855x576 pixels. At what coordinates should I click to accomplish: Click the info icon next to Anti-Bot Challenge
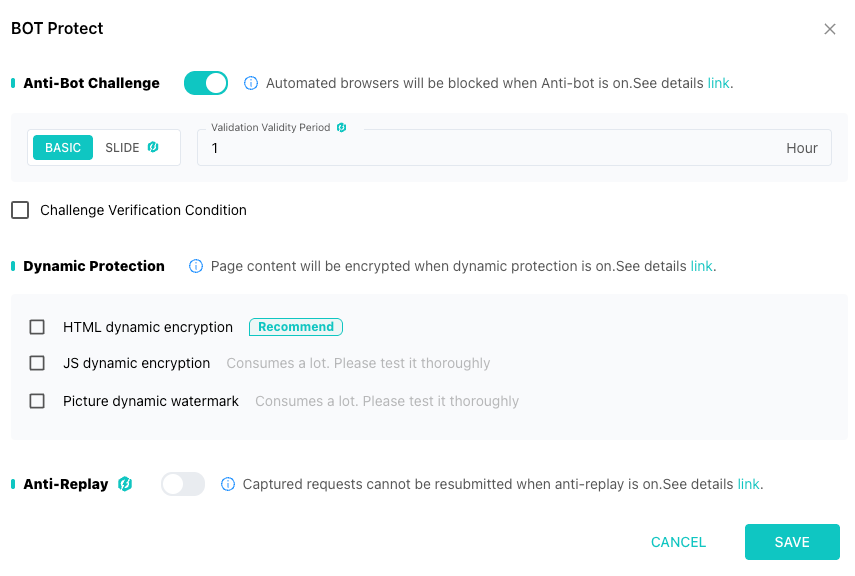tap(251, 83)
